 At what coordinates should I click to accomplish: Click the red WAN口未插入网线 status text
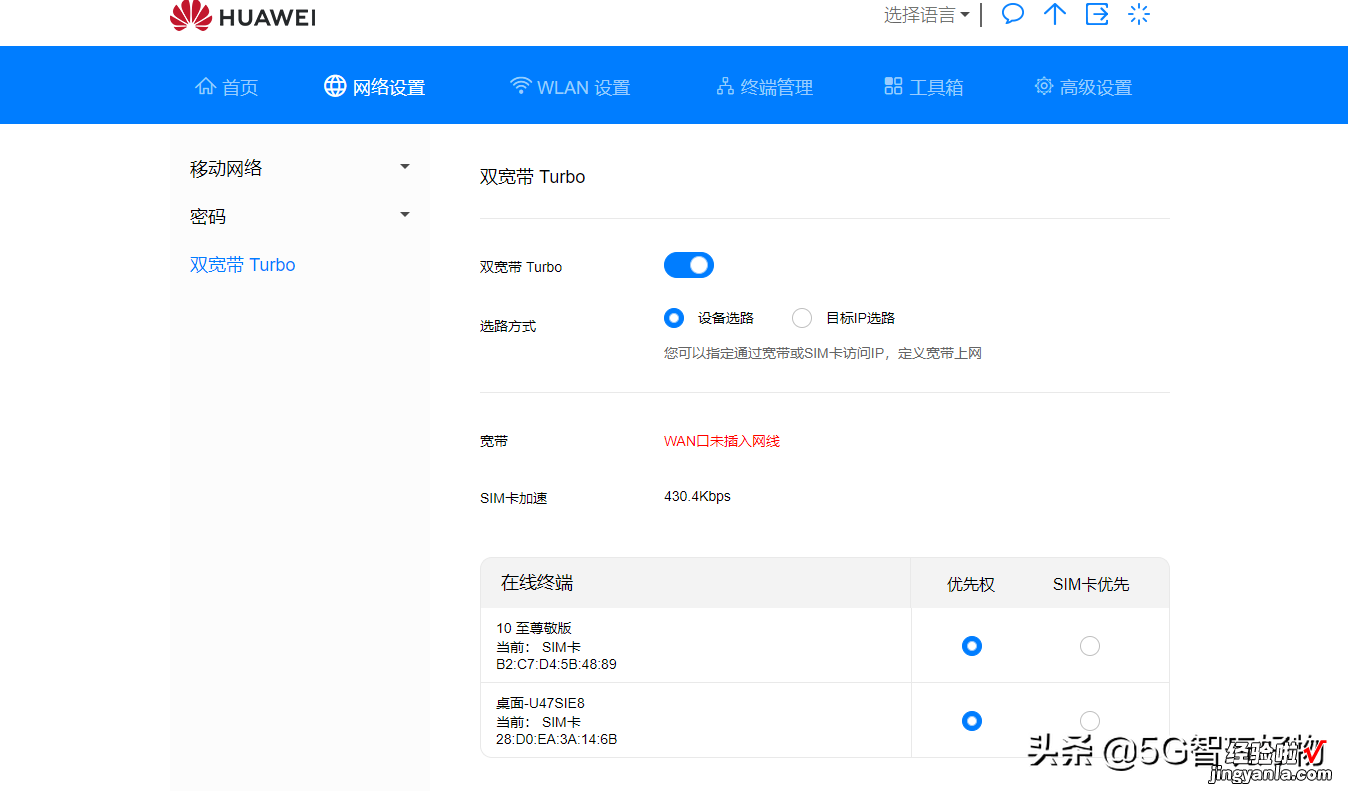[722, 441]
